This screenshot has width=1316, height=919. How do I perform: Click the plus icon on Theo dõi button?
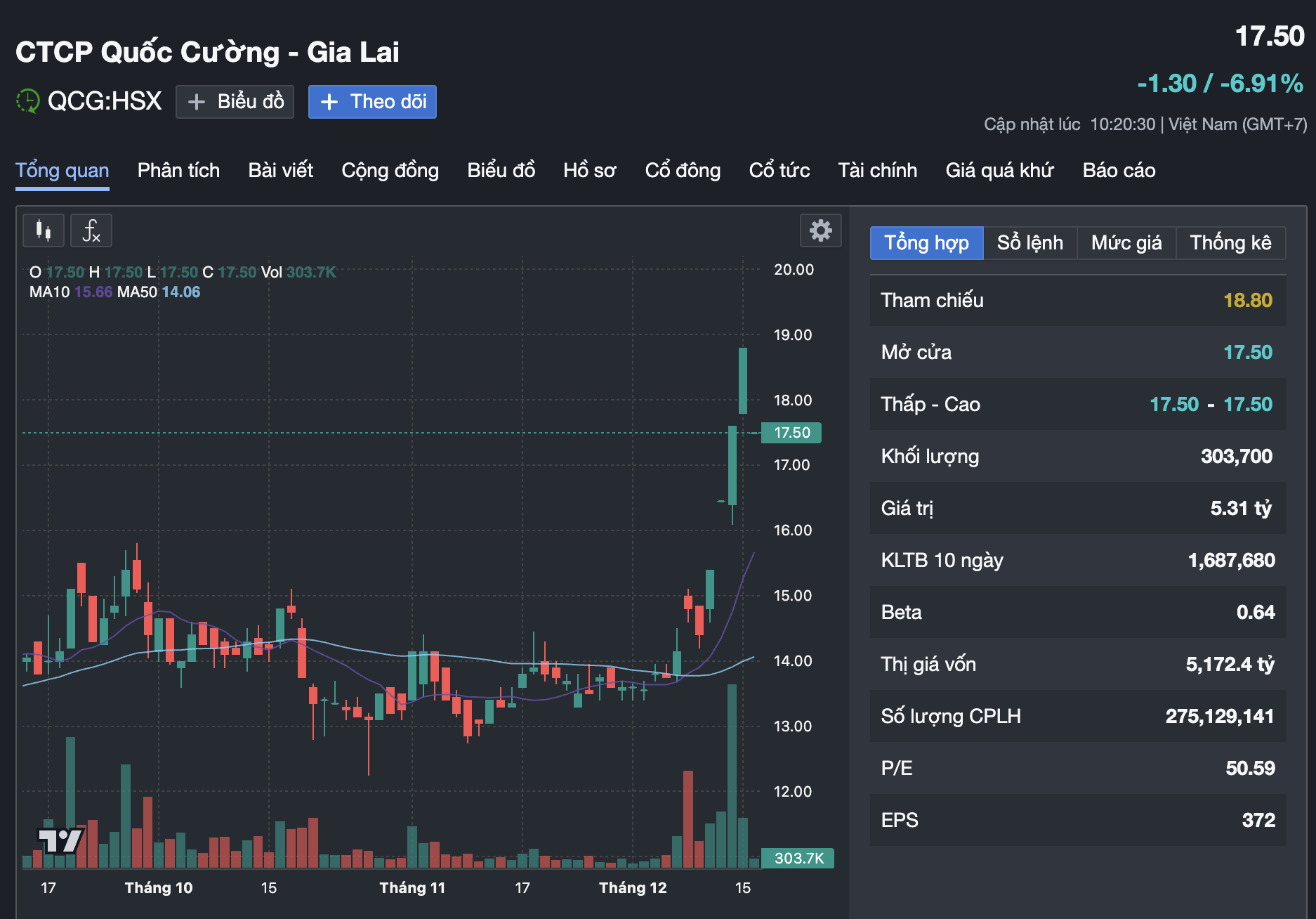(x=329, y=102)
